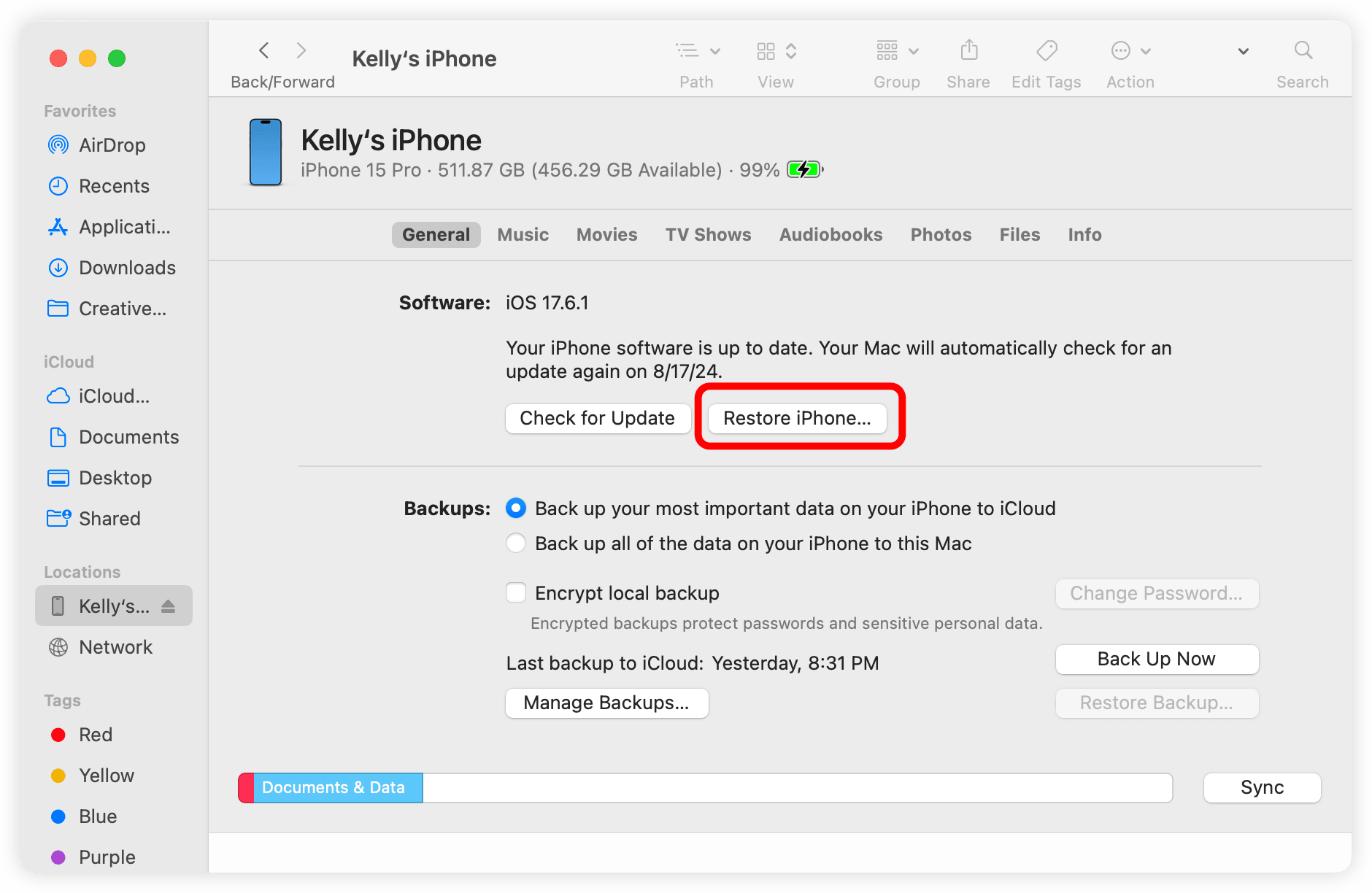This screenshot has width=1372, height=893.
Task: Switch to the TV Shows tab
Action: (x=709, y=235)
